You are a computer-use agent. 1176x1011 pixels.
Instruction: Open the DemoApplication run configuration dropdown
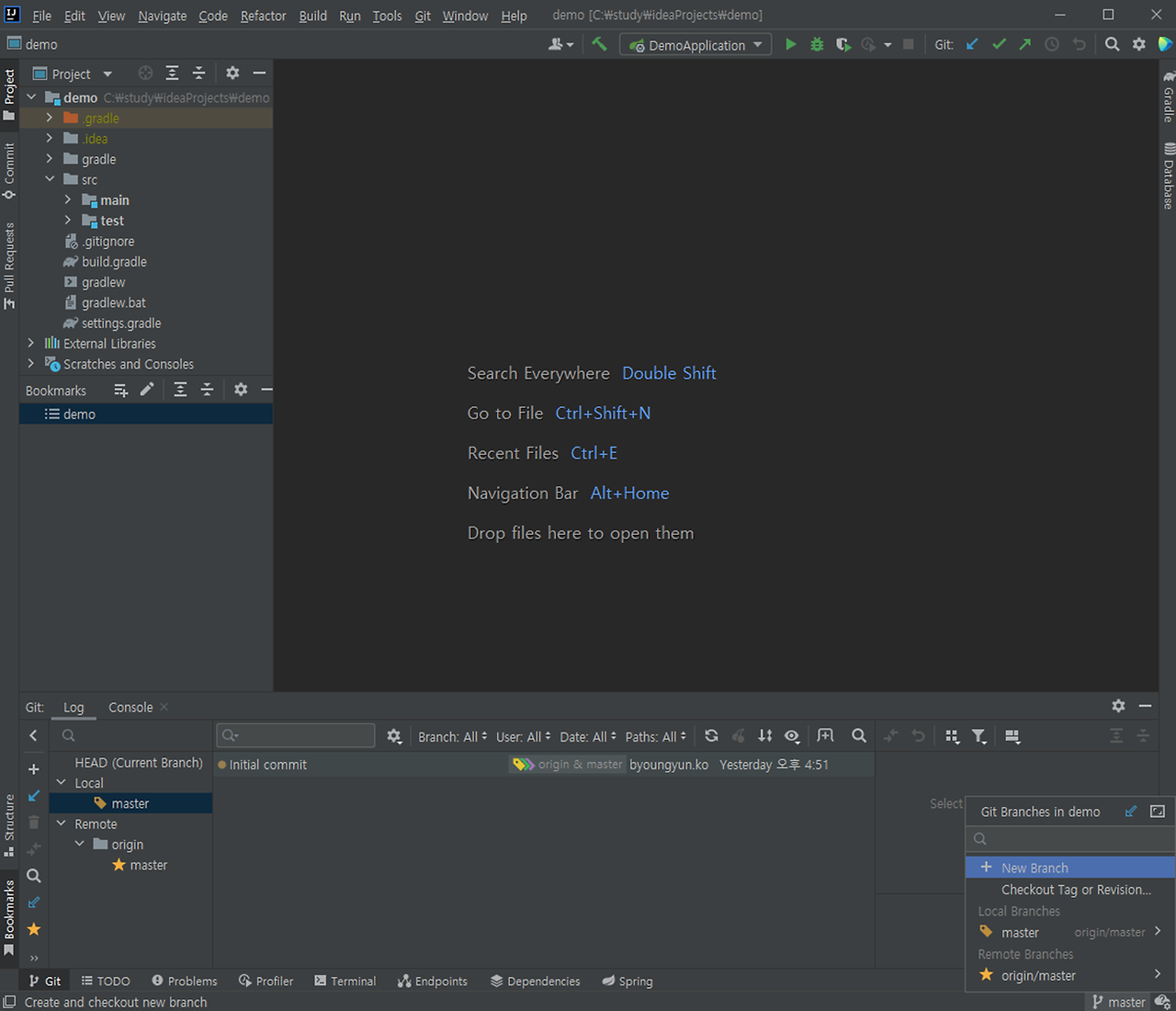(x=695, y=45)
